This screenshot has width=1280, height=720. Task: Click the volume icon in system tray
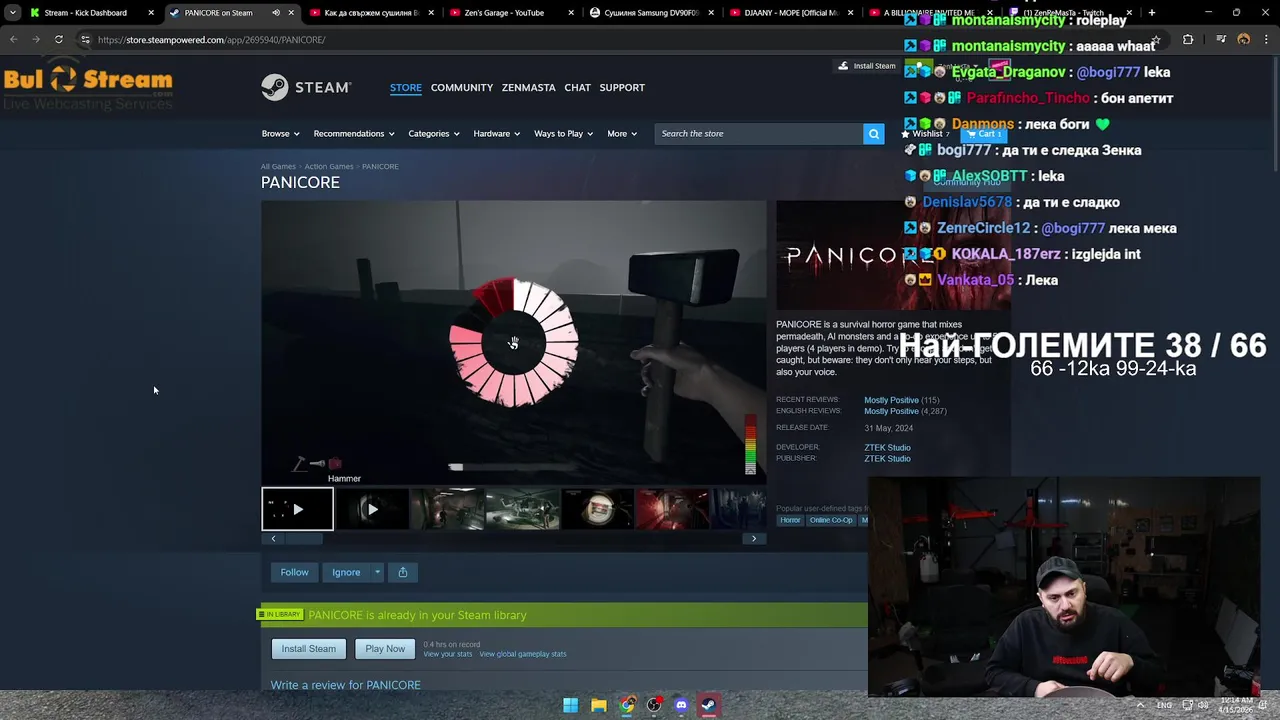click(1203, 705)
